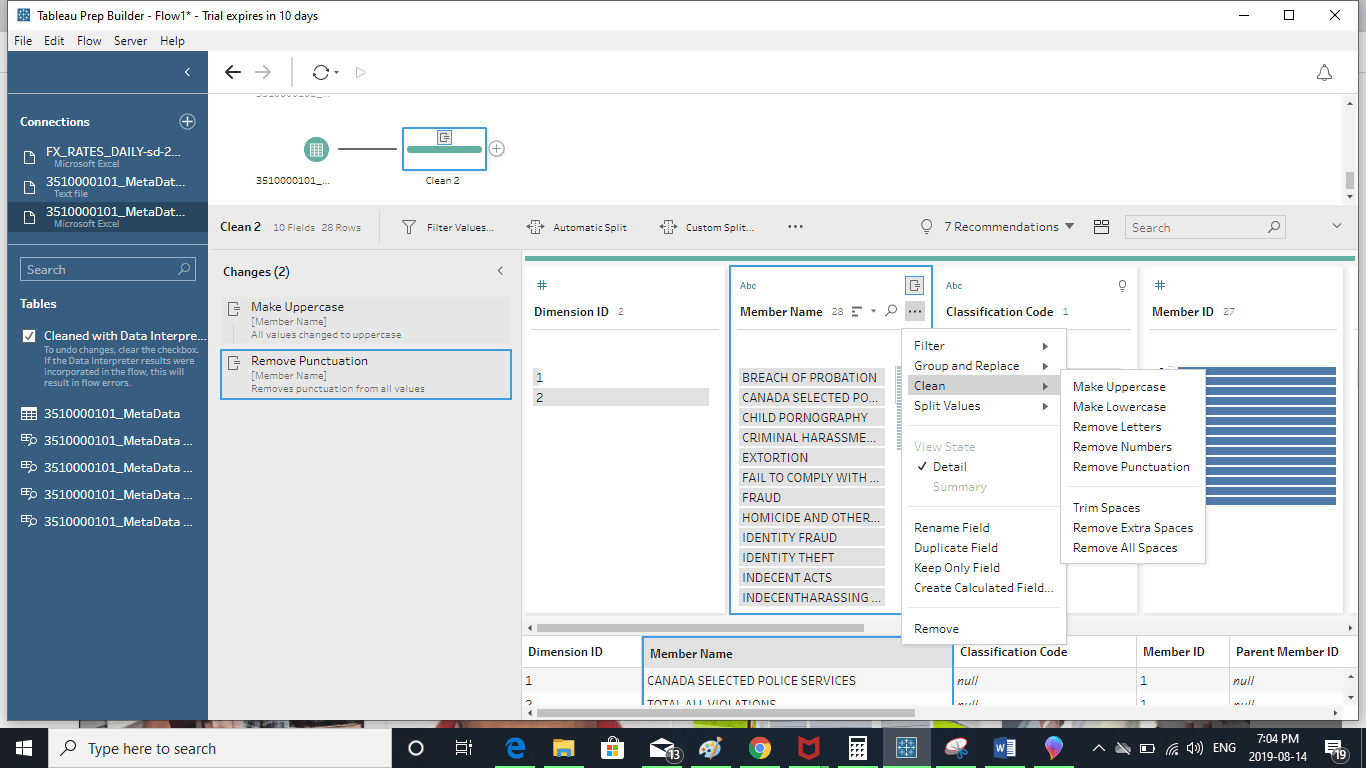
Task: Click the flow pane vertical scrollbar
Action: click(x=1350, y=180)
